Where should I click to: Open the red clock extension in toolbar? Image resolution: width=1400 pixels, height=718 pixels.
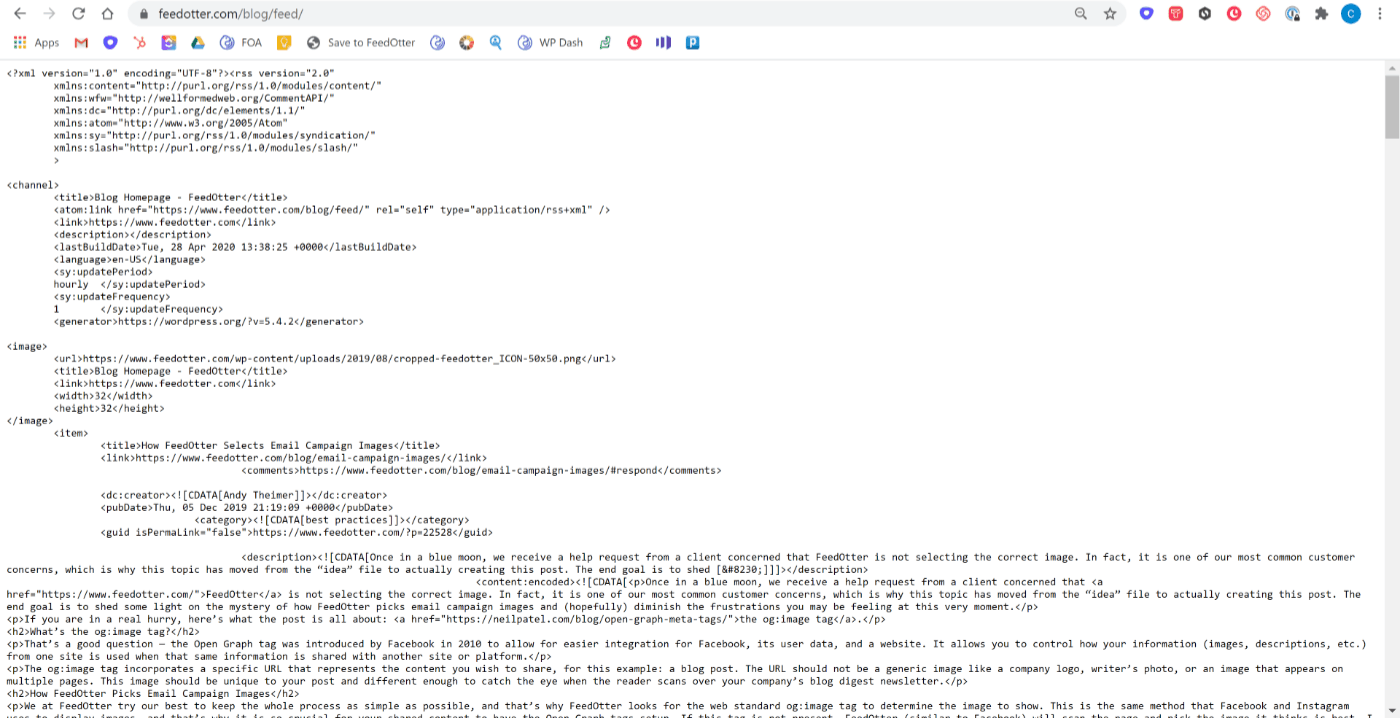tap(1234, 14)
